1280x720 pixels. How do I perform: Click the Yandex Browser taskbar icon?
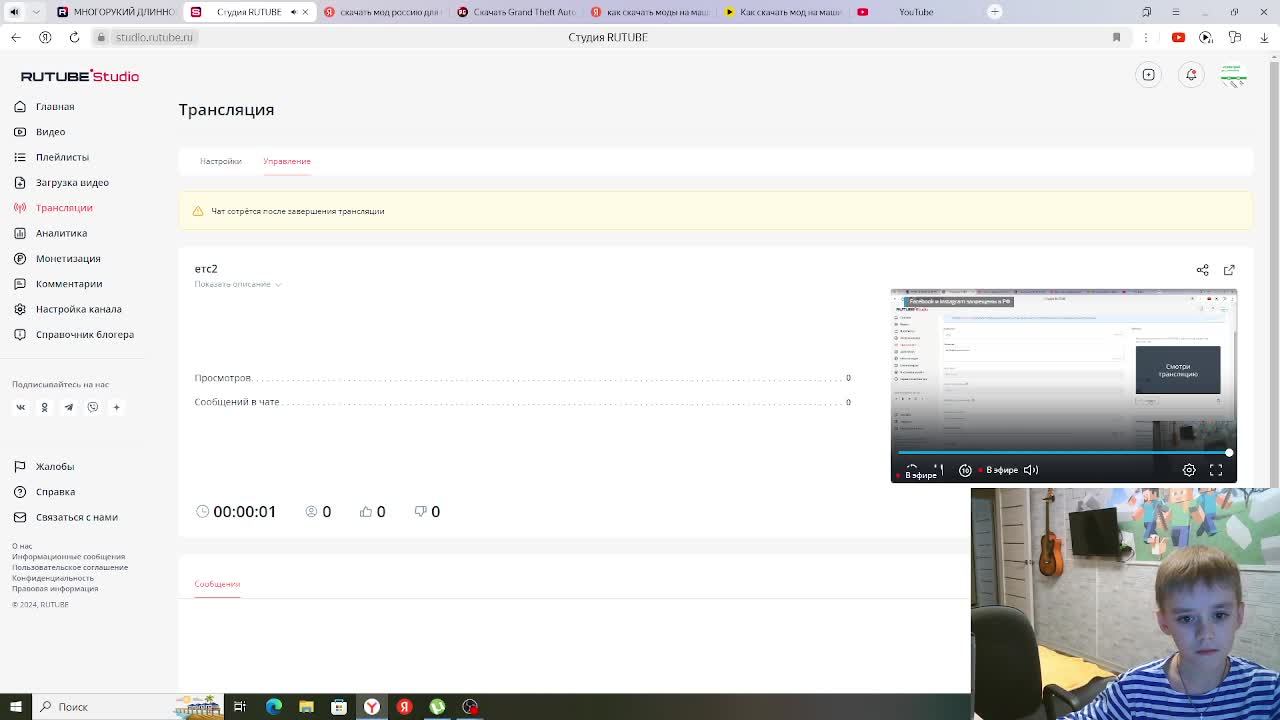[371, 707]
